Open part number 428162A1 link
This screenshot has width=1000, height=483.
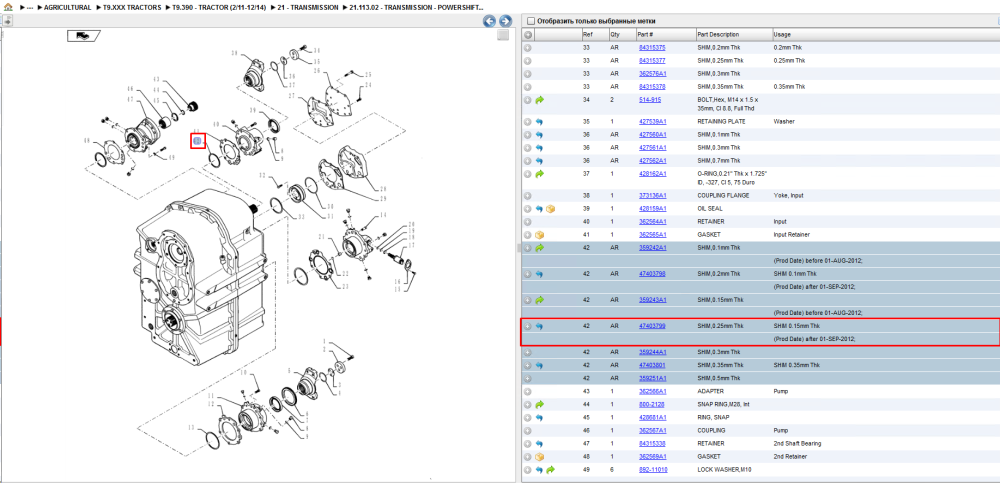point(652,174)
